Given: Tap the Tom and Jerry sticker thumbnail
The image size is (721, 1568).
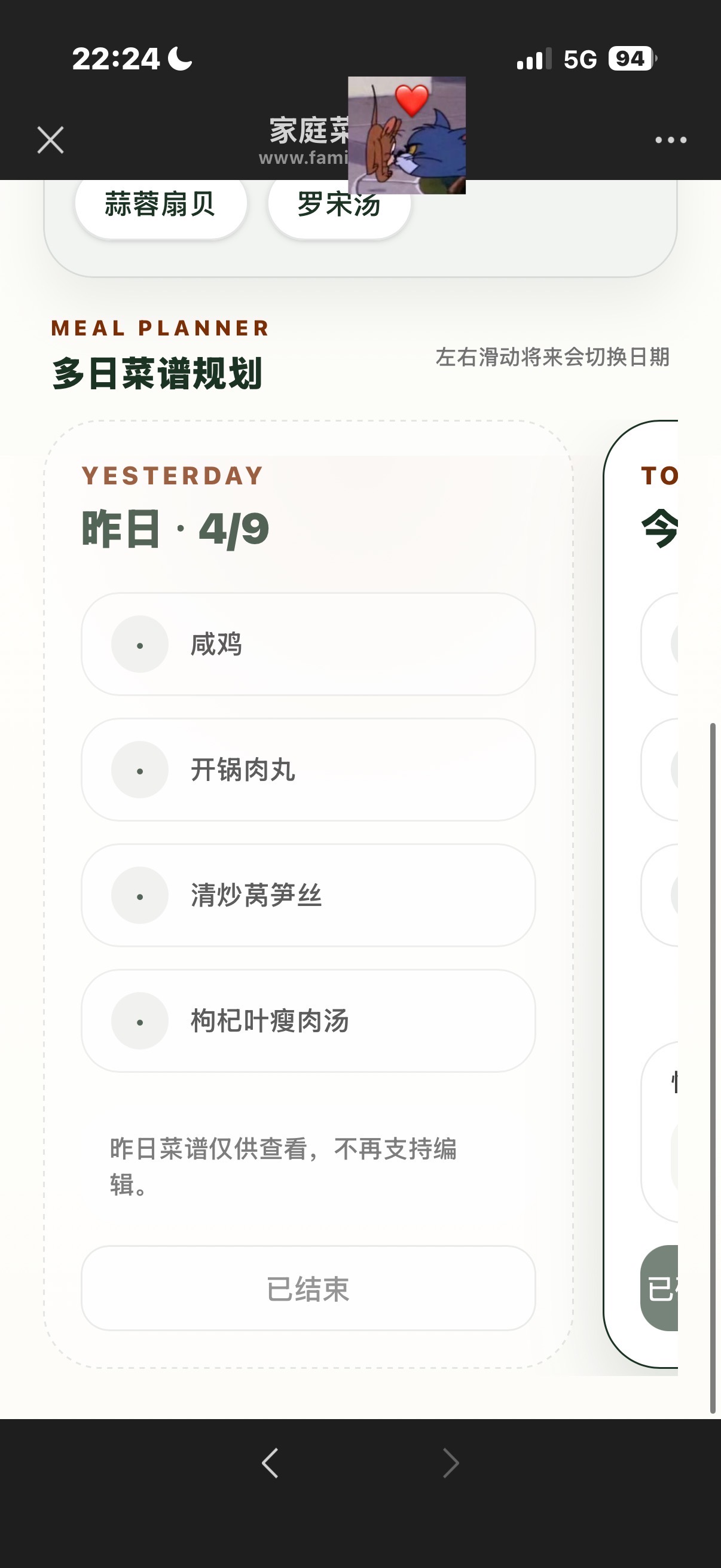Looking at the screenshot, I should 407,135.
